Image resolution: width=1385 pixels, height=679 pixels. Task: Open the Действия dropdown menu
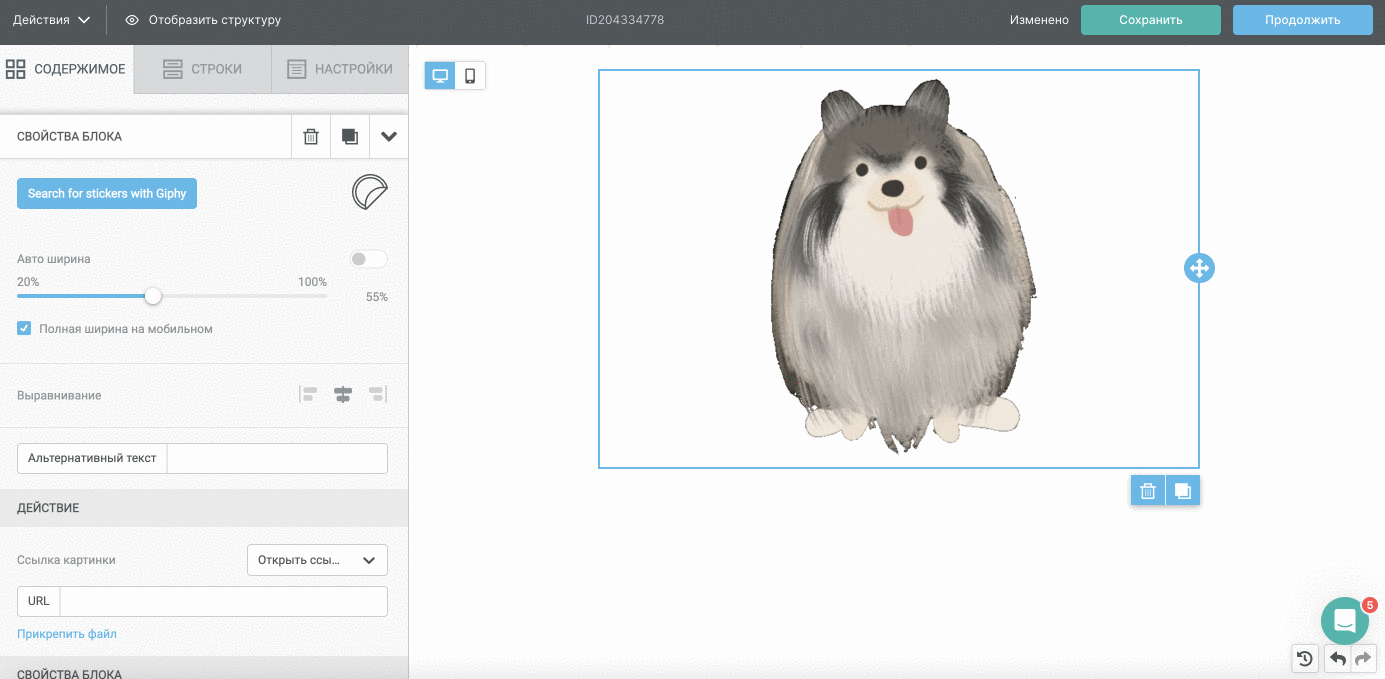(51, 20)
